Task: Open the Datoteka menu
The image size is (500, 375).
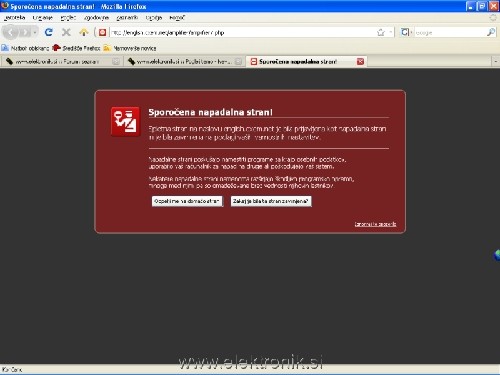Action: (14, 17)
